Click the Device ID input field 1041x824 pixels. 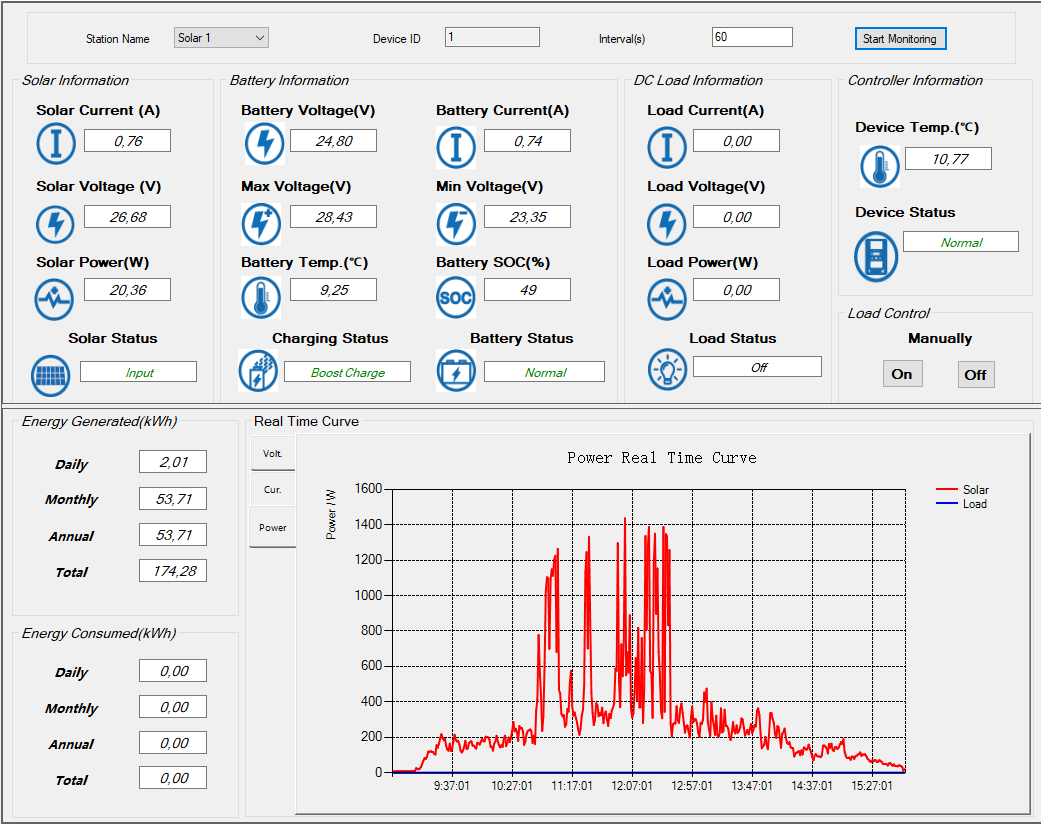[492, 37]
